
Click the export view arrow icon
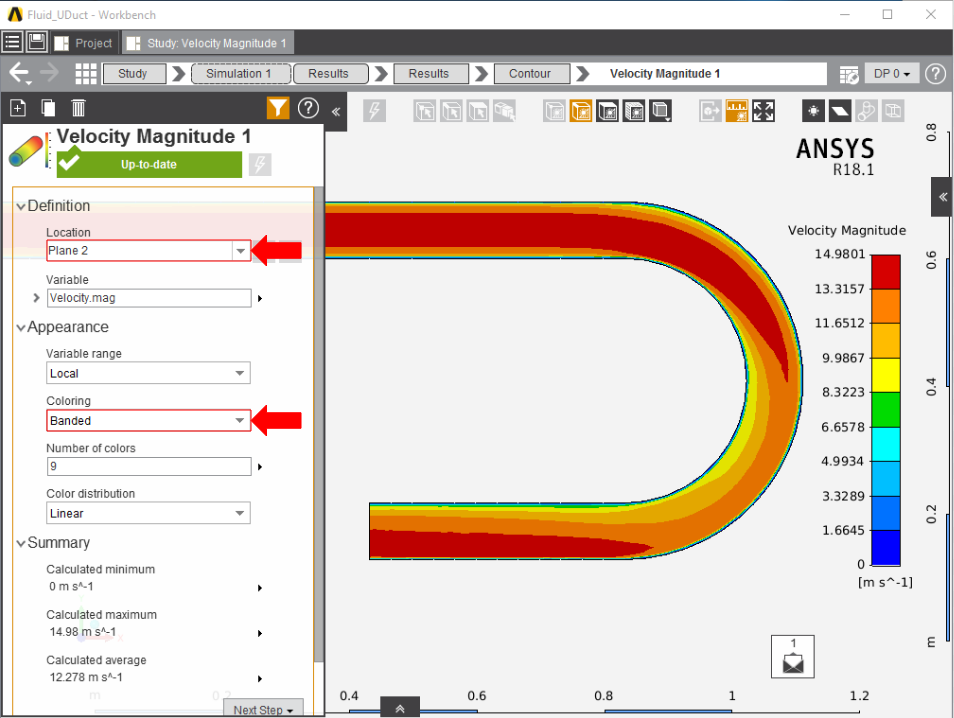click(x=710, y=111)
